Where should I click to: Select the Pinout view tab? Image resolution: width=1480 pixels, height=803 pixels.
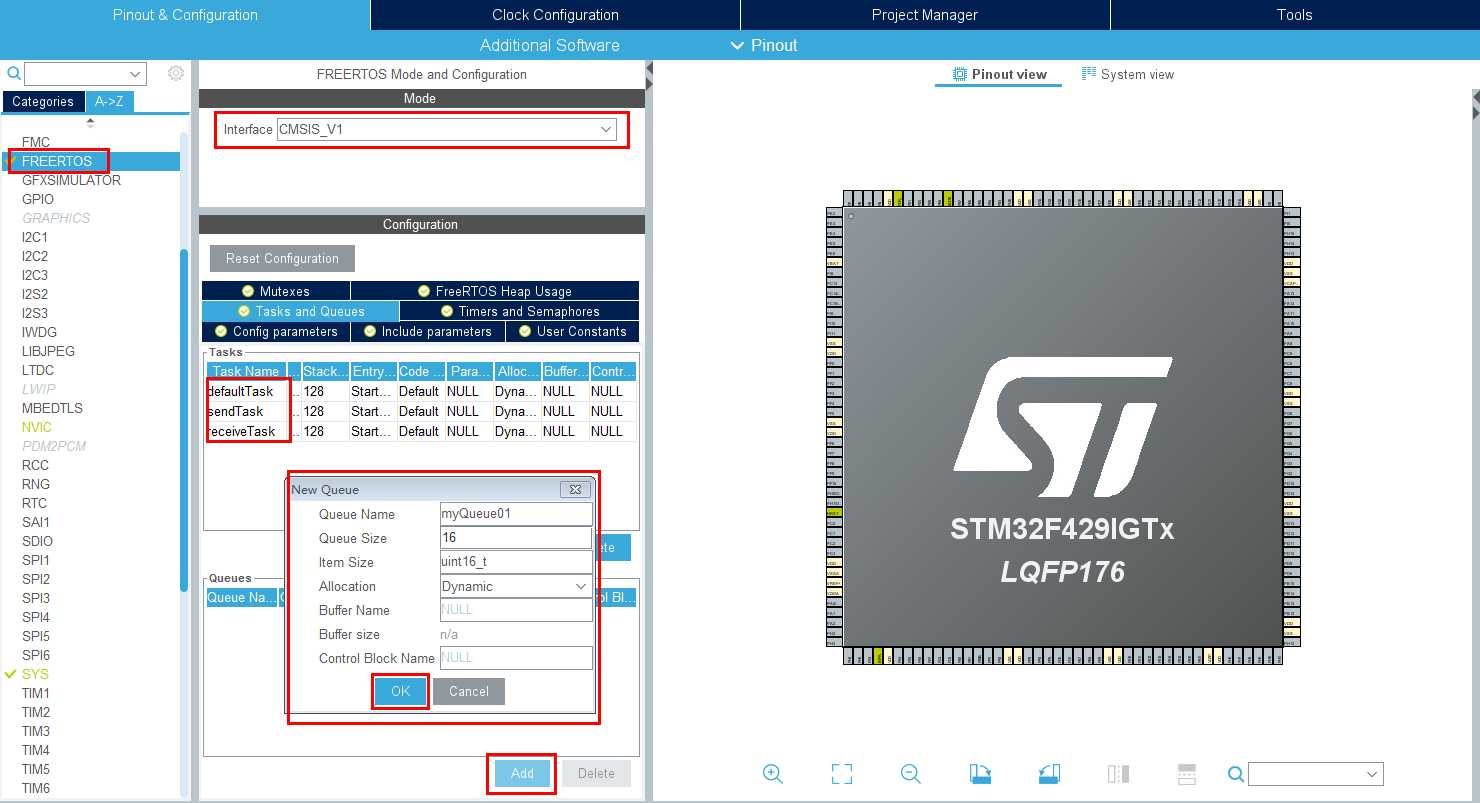(999, 74)
